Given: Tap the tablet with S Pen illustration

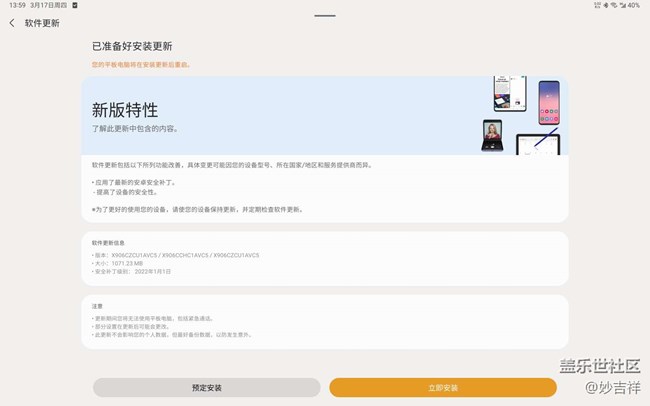Looking at the screenshot, I should 538,144.
